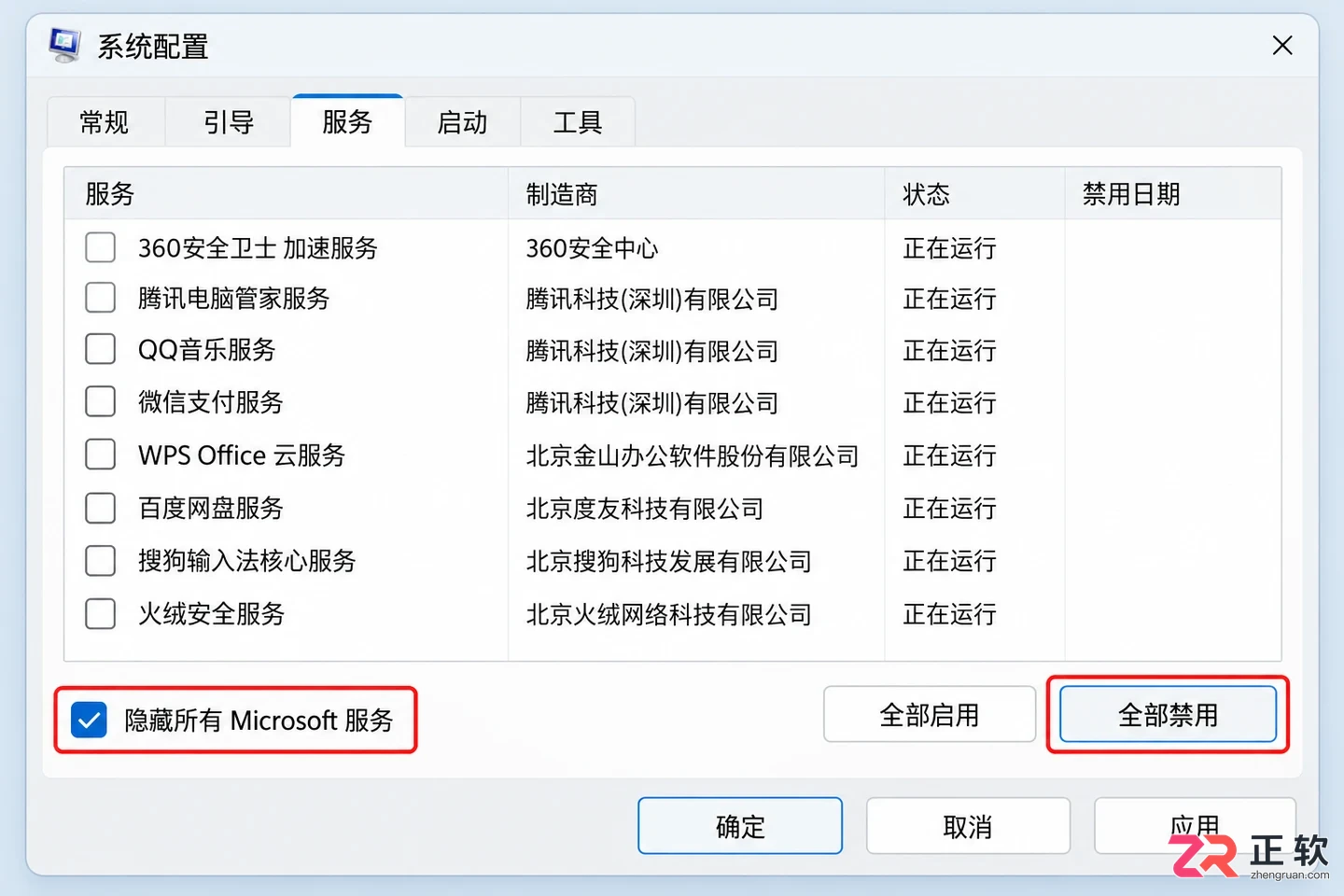
Task: Check the 360安全卫士 加速服务 checkbox
Action: (x=101, y=247)
